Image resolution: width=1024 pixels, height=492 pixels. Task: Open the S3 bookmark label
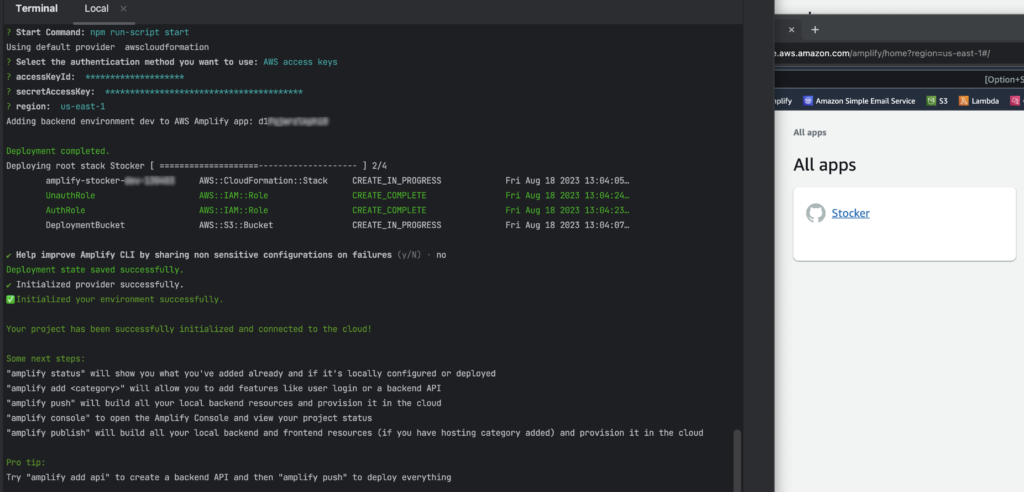[943, 101]
